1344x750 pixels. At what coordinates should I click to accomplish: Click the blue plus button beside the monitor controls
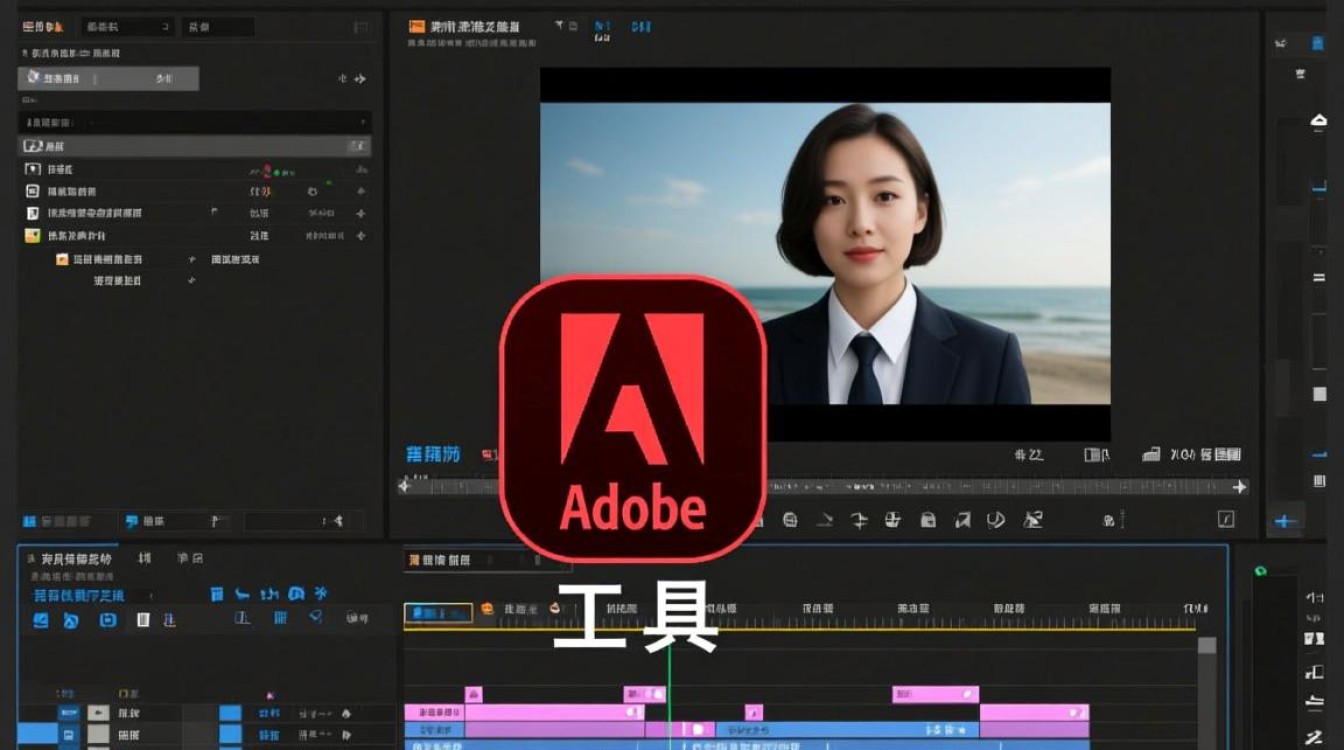click(x=1286, y=521)
